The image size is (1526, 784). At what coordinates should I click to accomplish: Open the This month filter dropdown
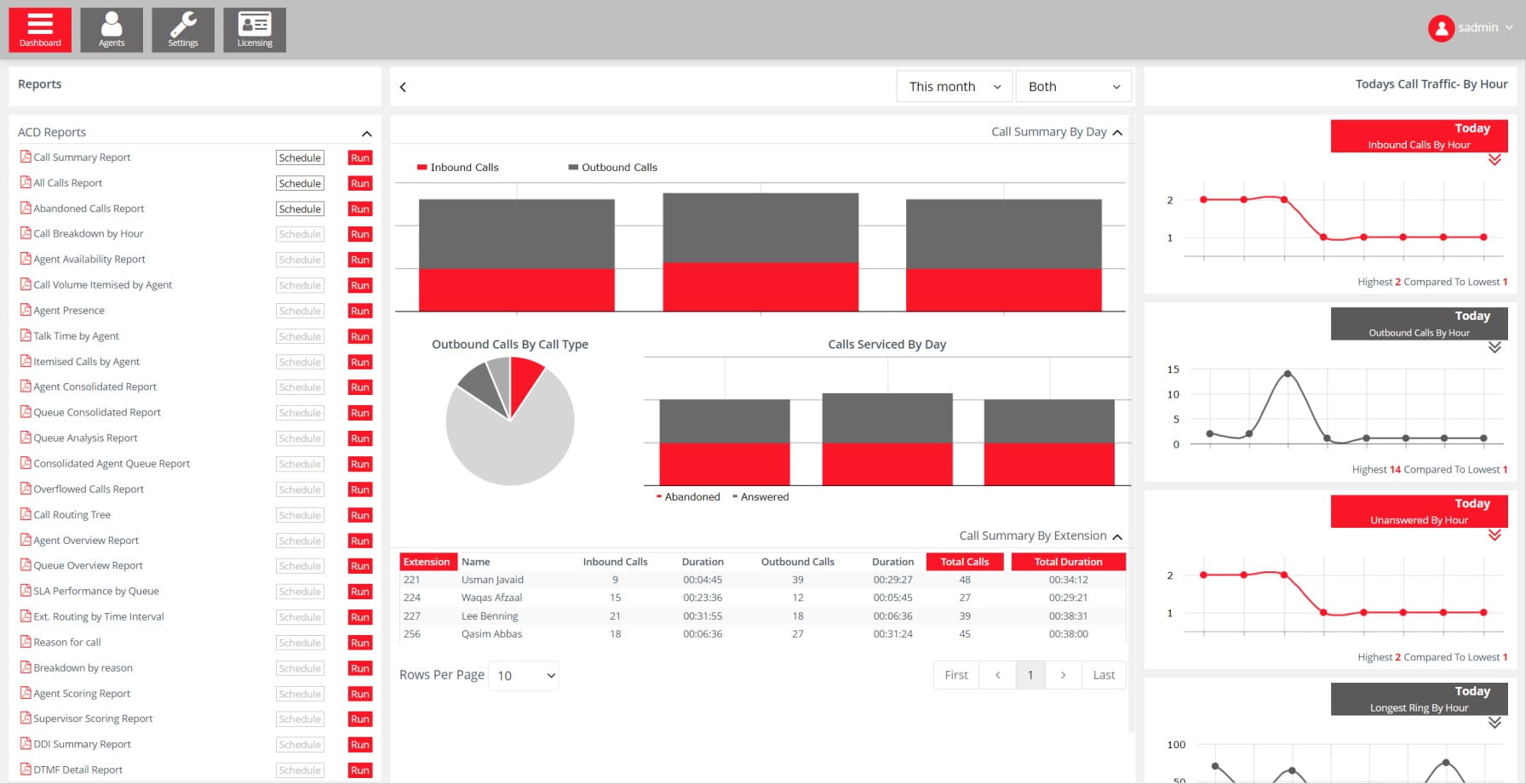pos(953,86)
